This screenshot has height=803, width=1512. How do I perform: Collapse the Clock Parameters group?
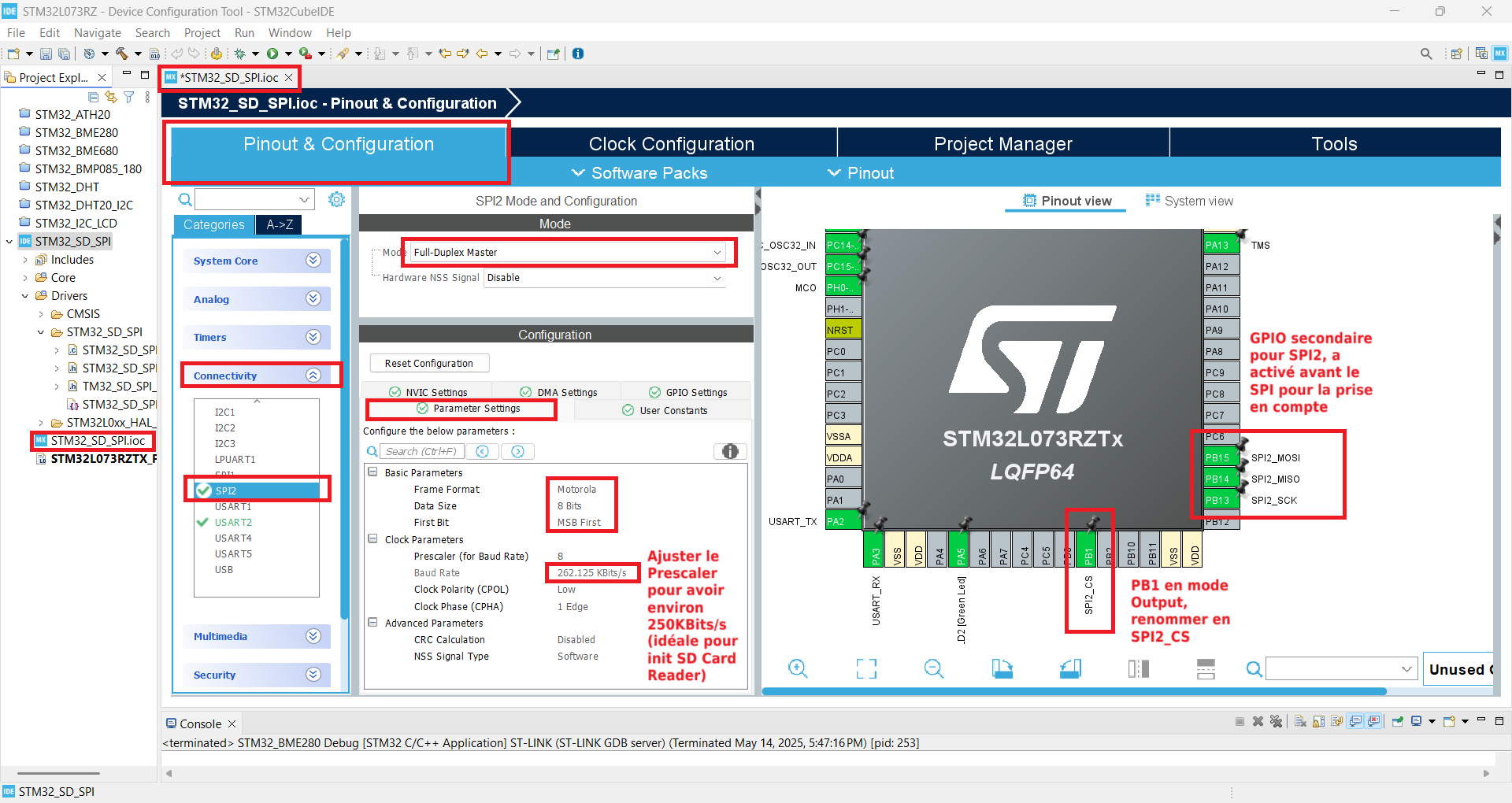372,539
